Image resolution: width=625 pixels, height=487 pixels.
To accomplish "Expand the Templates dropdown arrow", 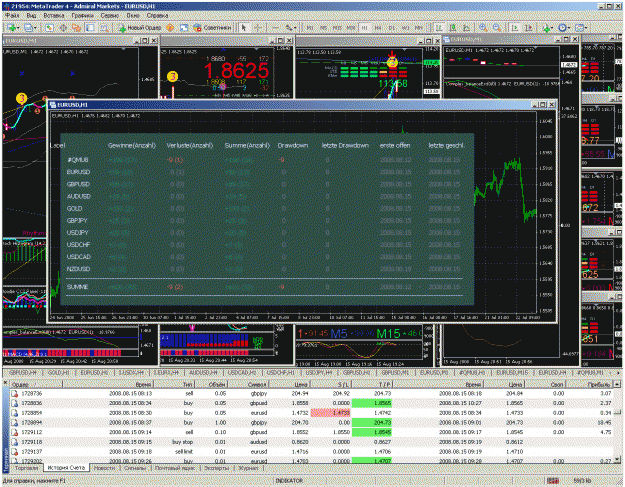I will coord(586,27).
